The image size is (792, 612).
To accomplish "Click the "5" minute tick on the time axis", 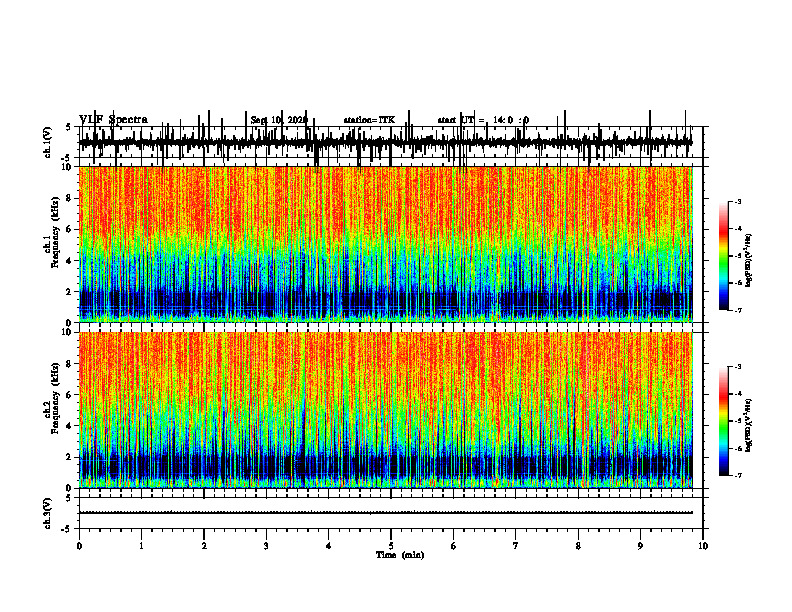I will coord(391,546).
